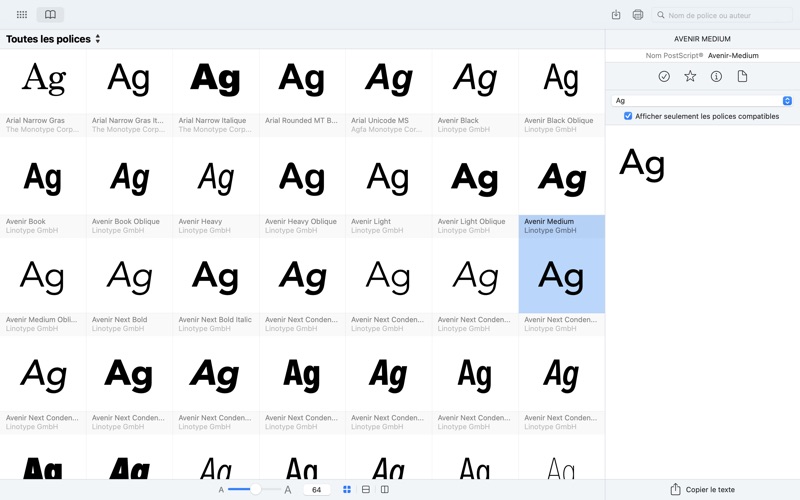Click the share icon next to Copier le texte
Screen dimensions: 800x500
click(x=676, y=489)
